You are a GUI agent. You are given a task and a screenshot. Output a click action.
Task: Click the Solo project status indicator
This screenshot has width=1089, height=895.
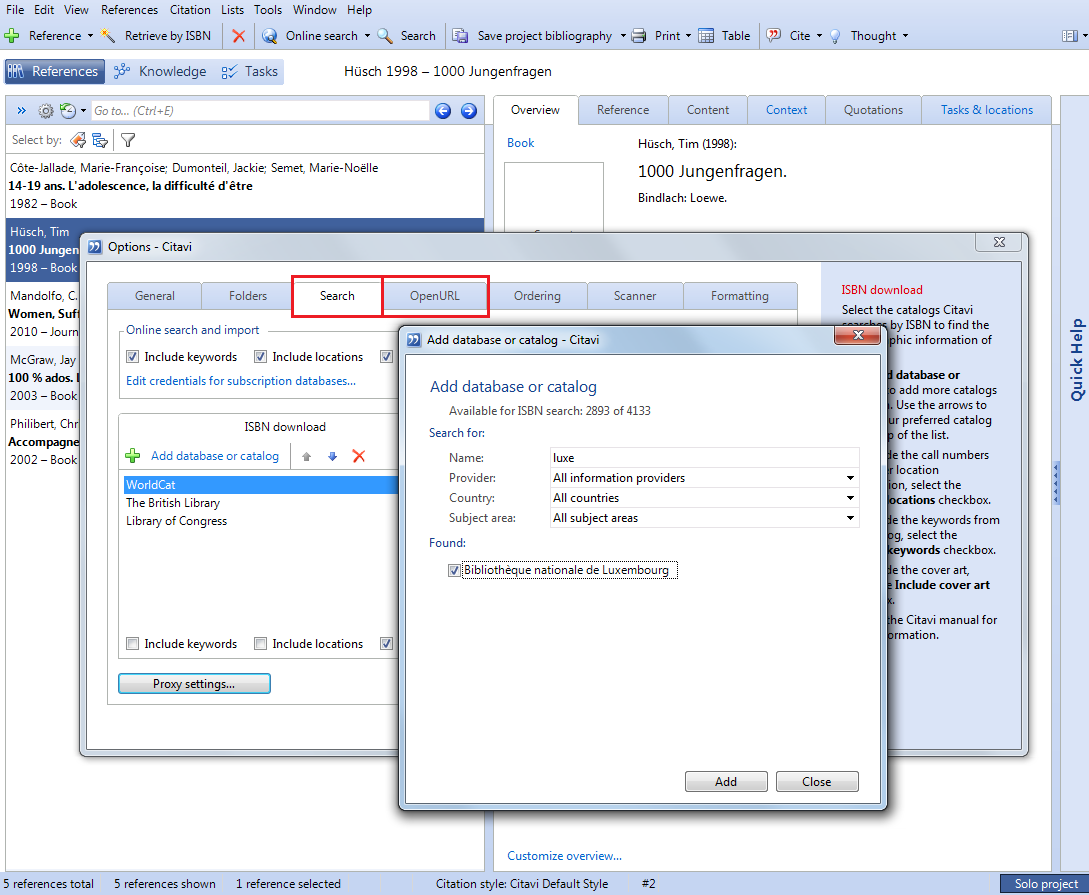click(1046, 884)
